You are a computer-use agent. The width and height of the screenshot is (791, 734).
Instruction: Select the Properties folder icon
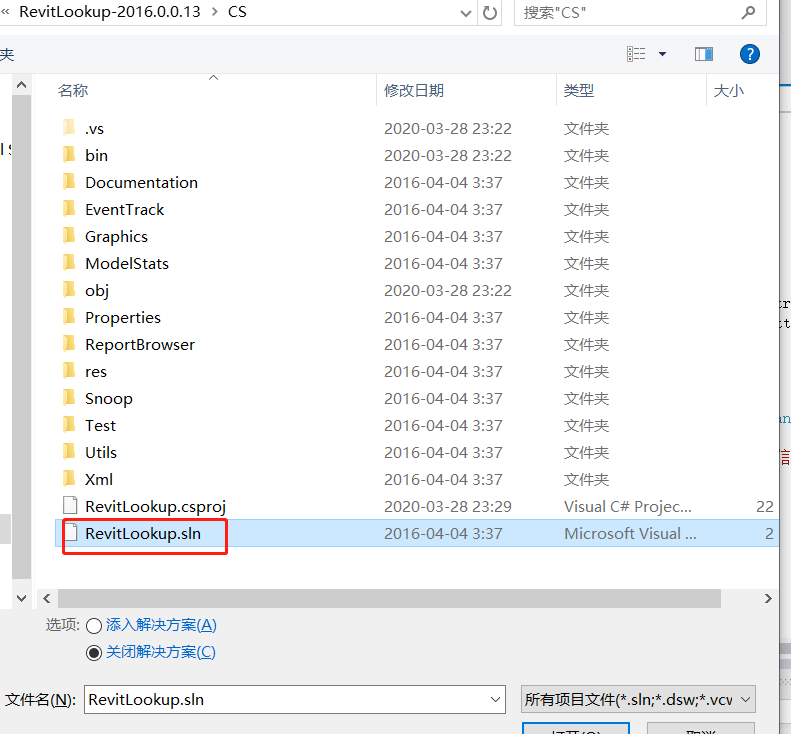(x=69, y=316)
